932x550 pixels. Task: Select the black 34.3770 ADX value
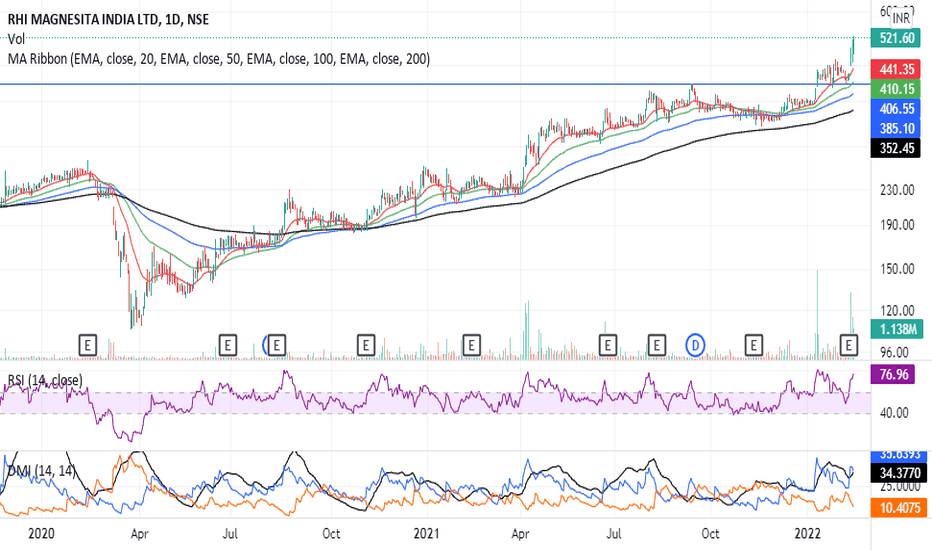(899, 473)
